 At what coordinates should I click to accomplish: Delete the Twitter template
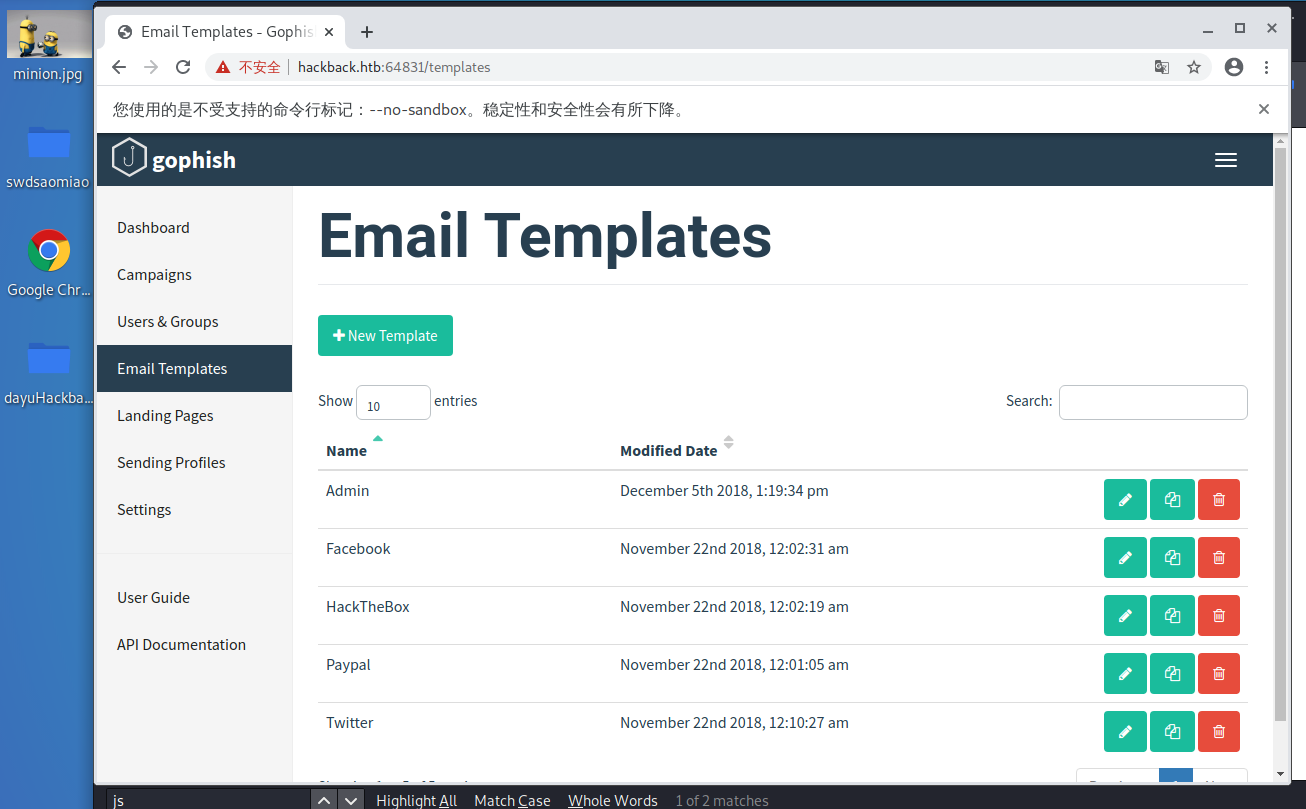(1219, 732)
